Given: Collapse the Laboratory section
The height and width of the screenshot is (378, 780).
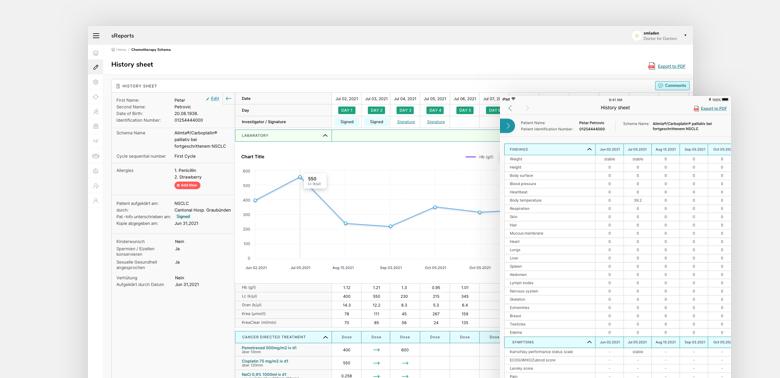Looking at the screenshot, I should pos(325,135).
